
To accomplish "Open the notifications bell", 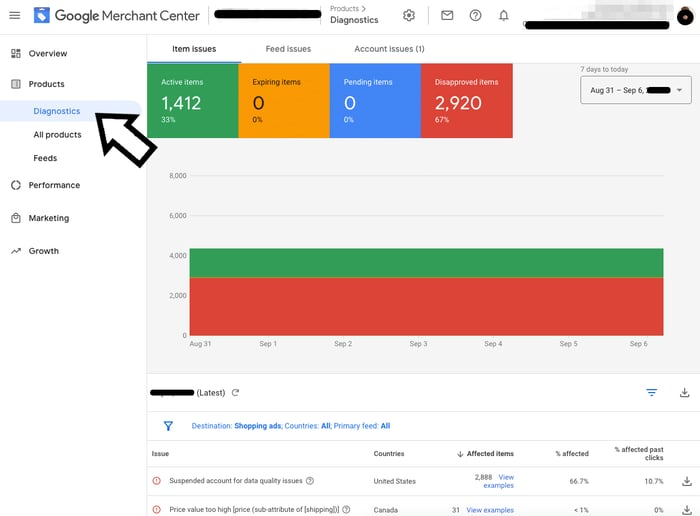I will point(504,16).
